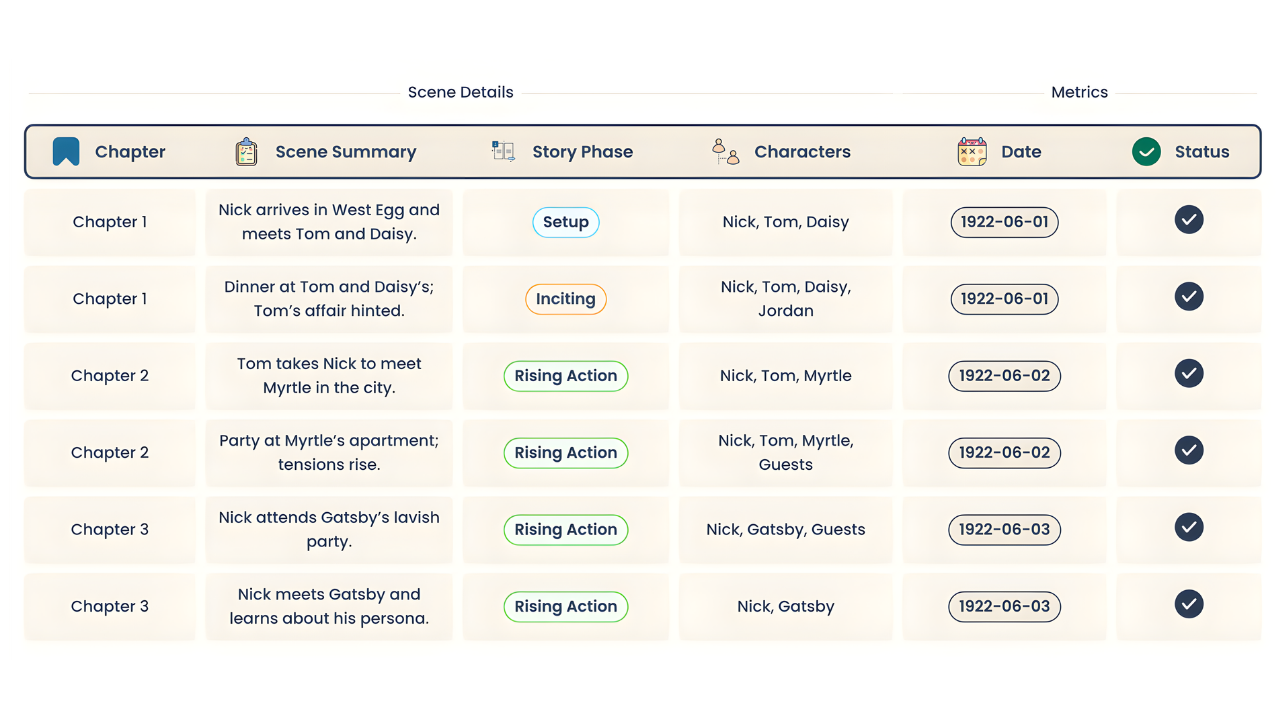Open the calendar icon beside Date header
Viewport: 1280px width, 720px height.
tap(970, 151)
